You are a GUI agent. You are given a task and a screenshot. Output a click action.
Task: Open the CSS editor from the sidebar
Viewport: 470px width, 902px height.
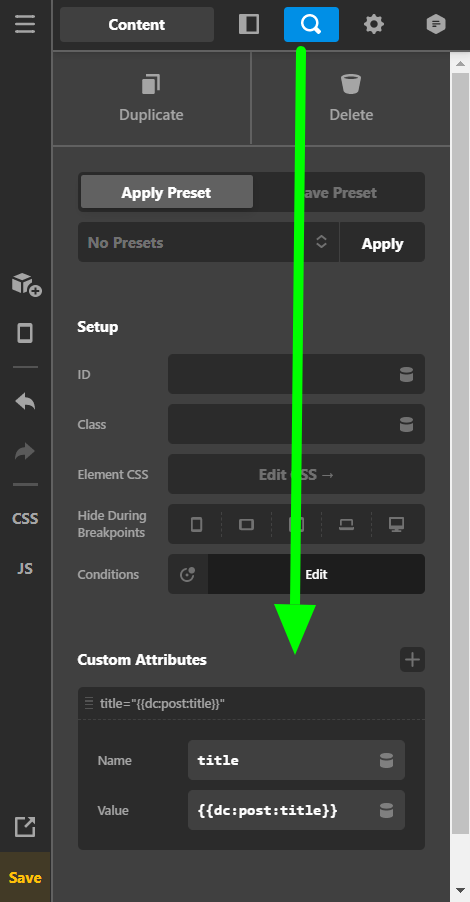[25, 519]
